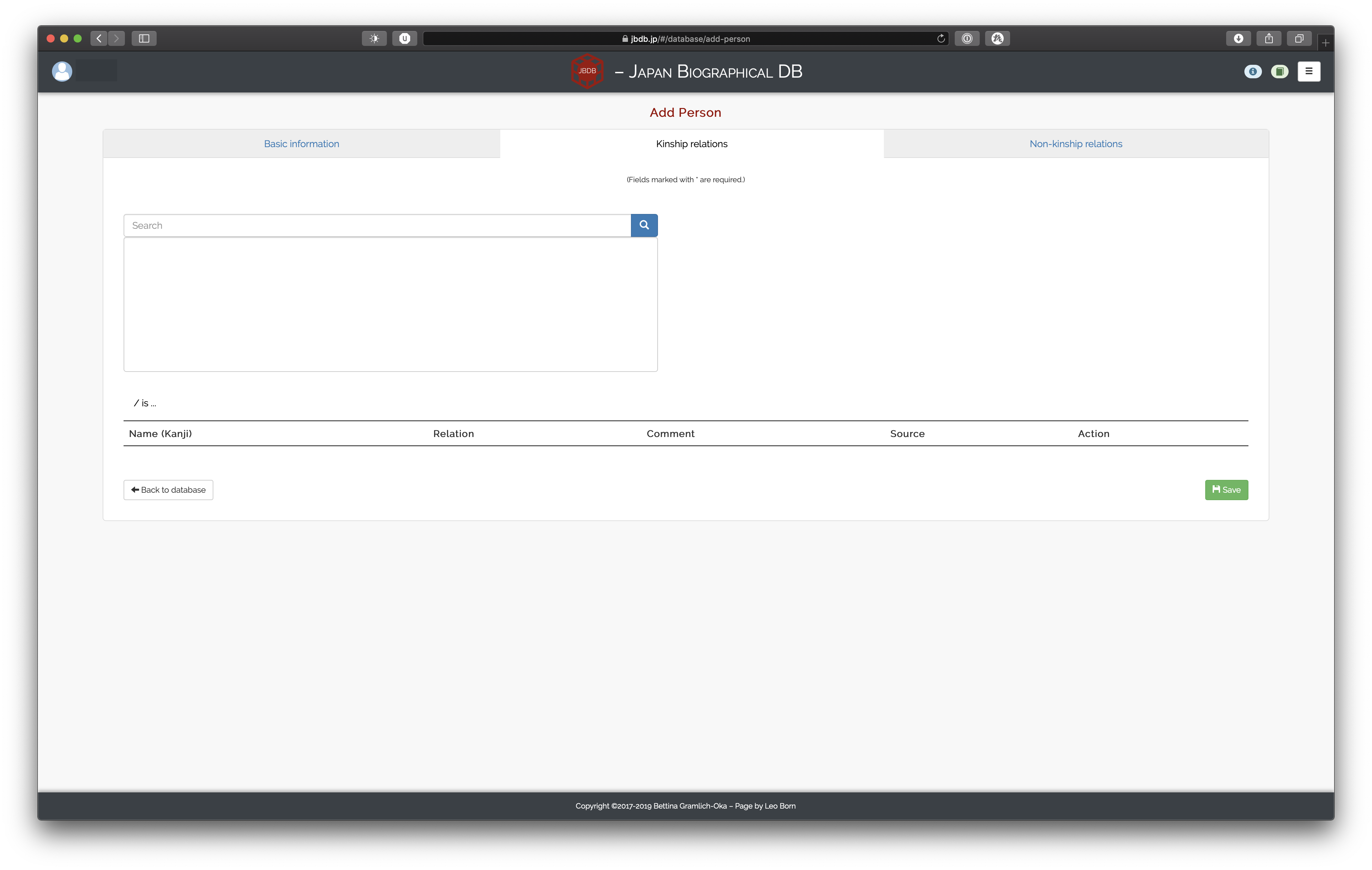Click the JBDB hexagon logo
The image size is (1372, 870).
(587, 71)
